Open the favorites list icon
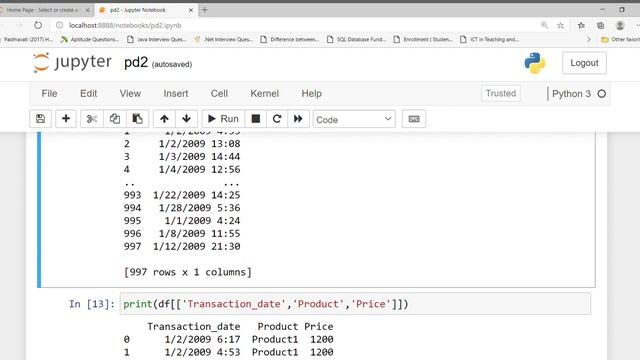The width and height of the screenshot is (640, 360). [x=581, y=25]
